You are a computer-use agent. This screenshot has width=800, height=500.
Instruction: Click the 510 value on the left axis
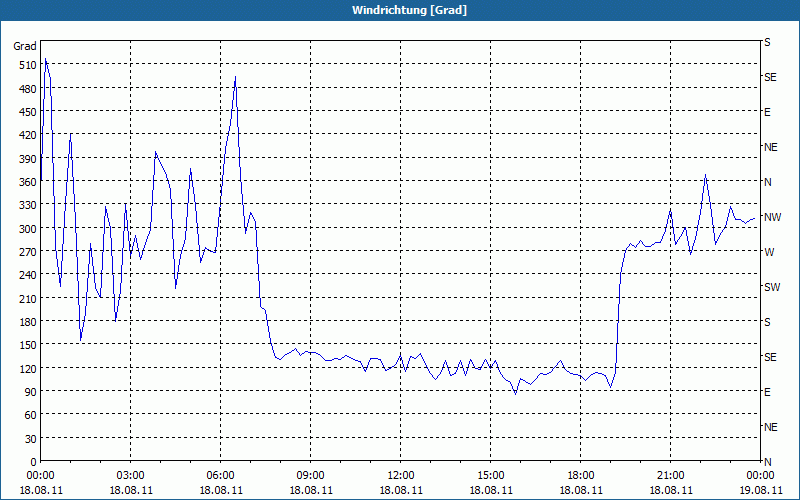point(28,65)
